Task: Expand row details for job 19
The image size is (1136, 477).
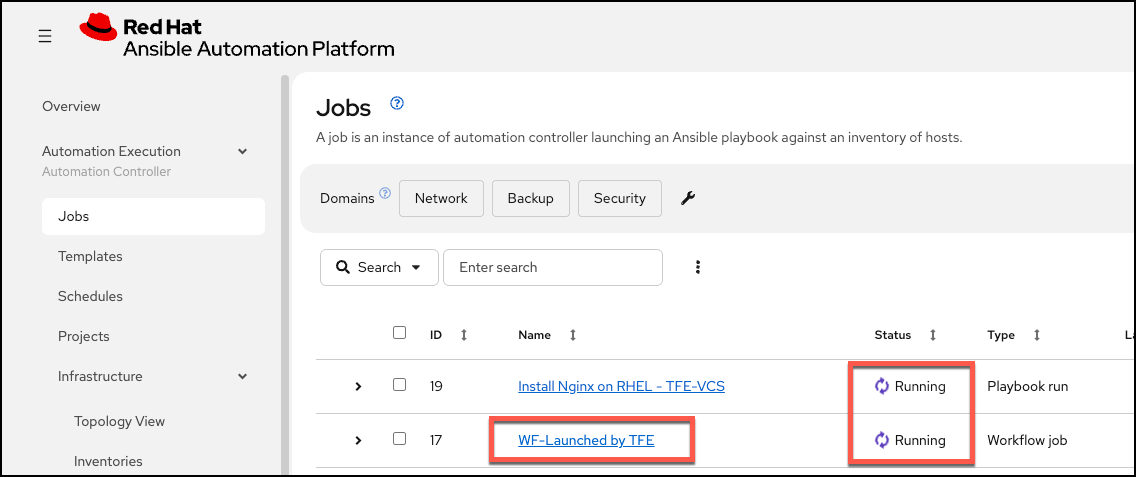Action: click(358, 386)
